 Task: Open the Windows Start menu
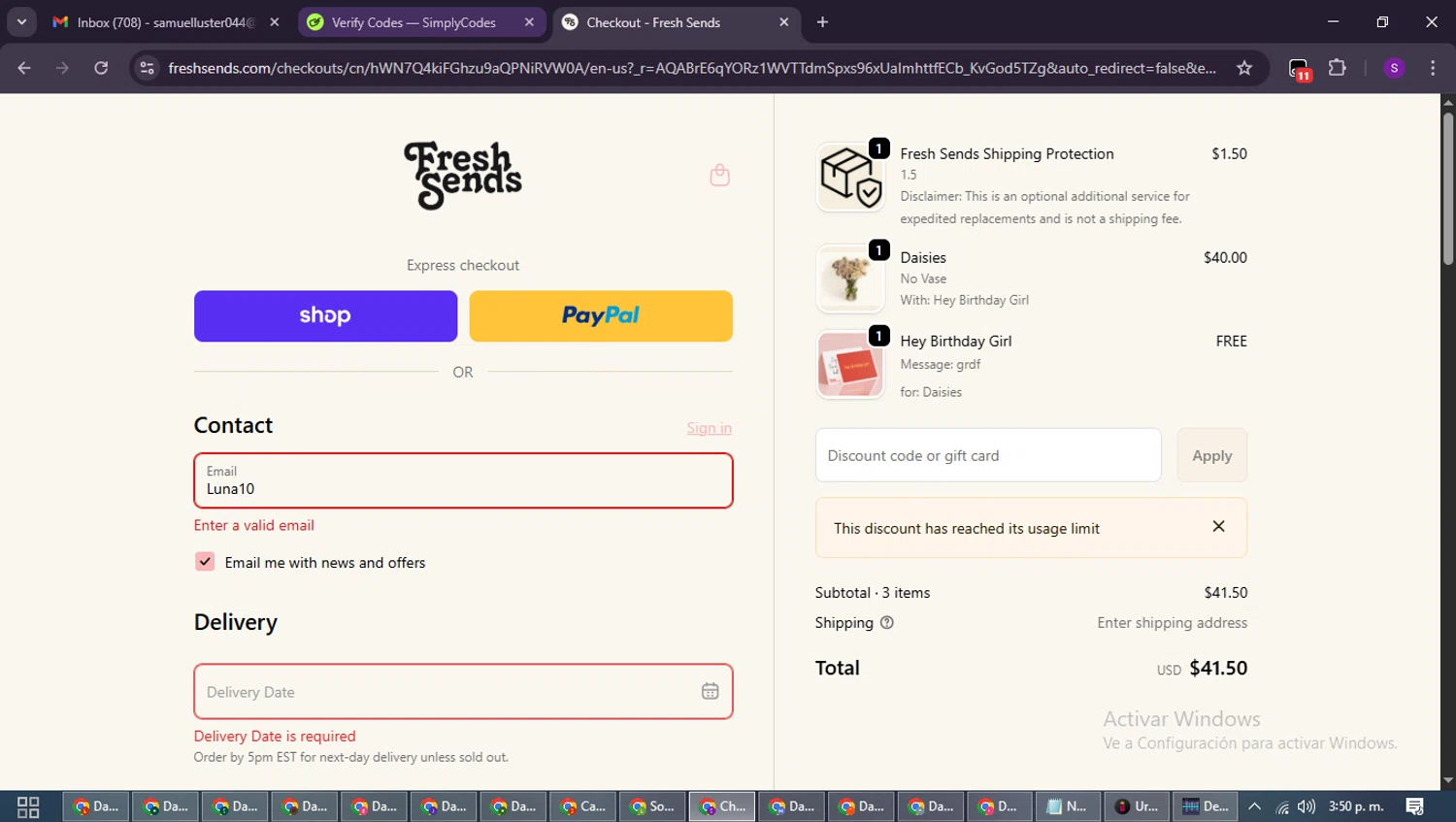tap(28, 806)
